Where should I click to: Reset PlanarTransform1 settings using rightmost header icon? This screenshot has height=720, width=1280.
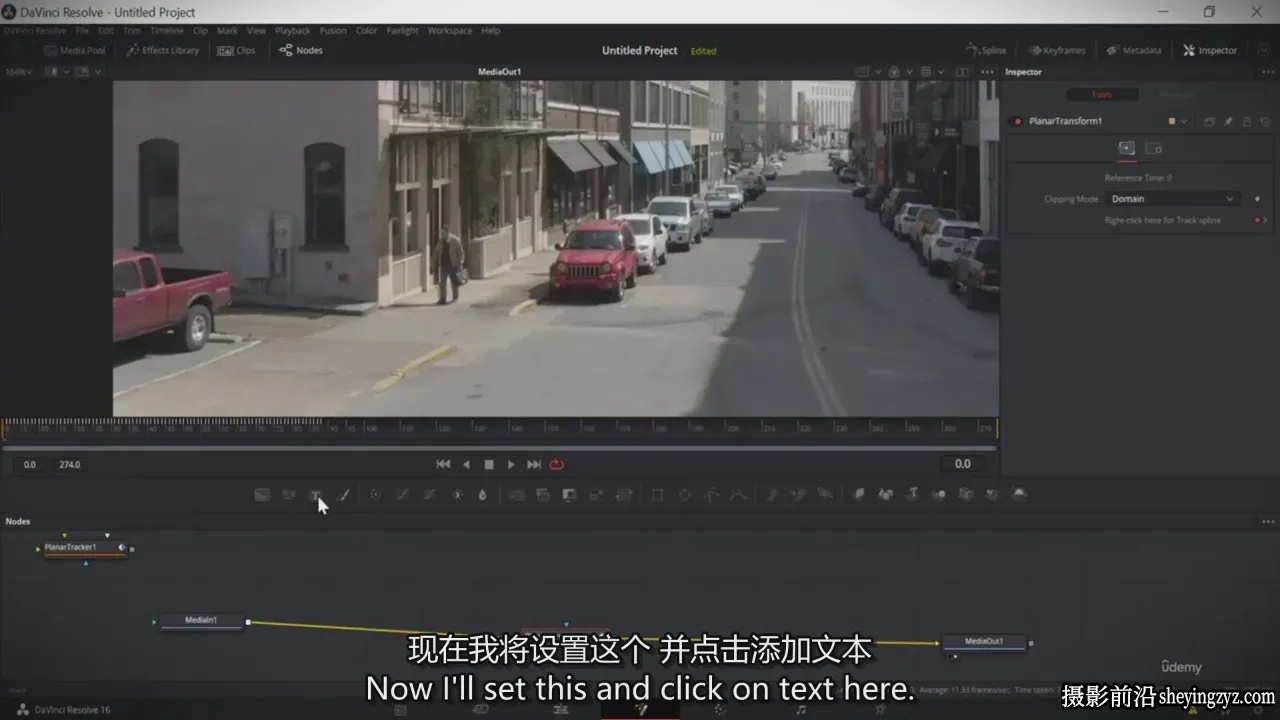(1266, 122)
